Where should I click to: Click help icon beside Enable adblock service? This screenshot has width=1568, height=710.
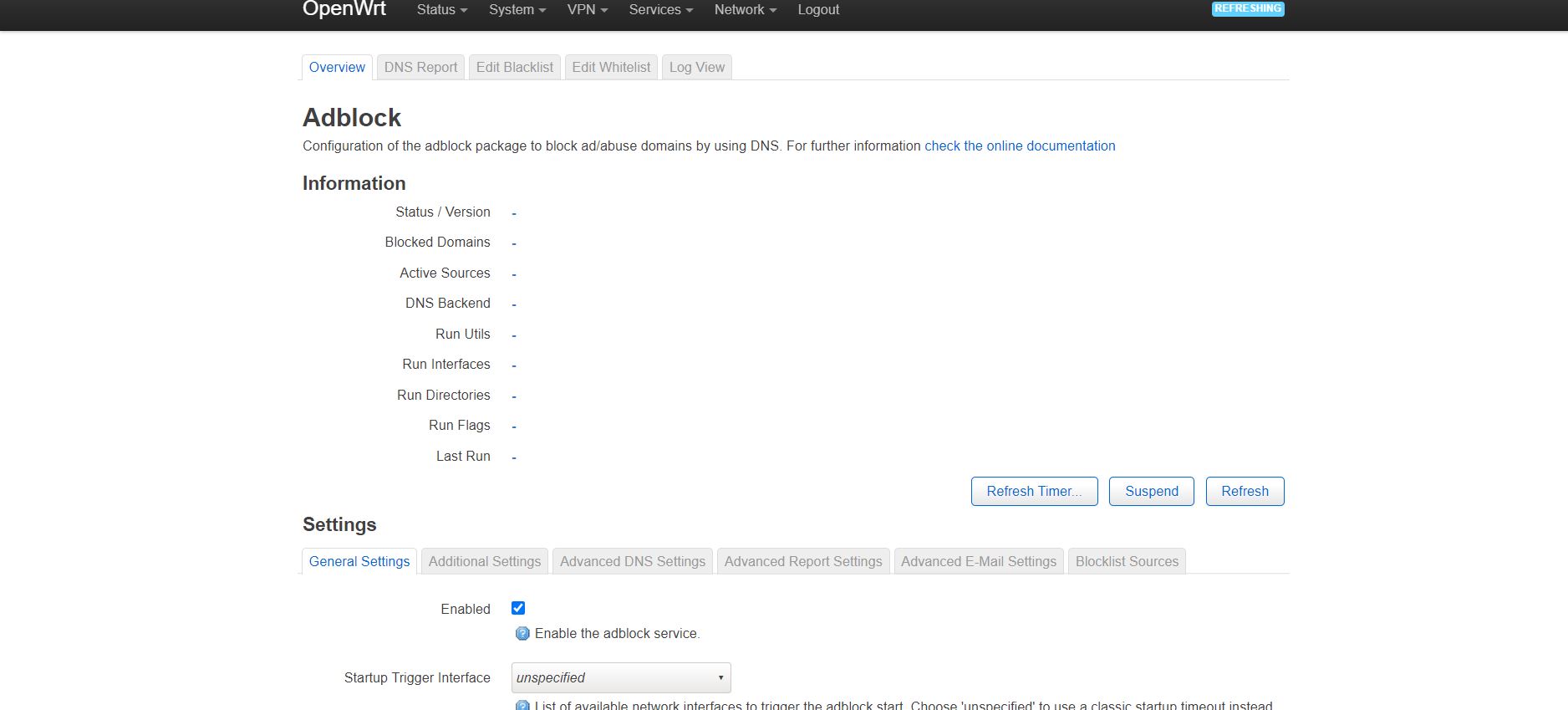pyautogui.click(x=522, y=634)
